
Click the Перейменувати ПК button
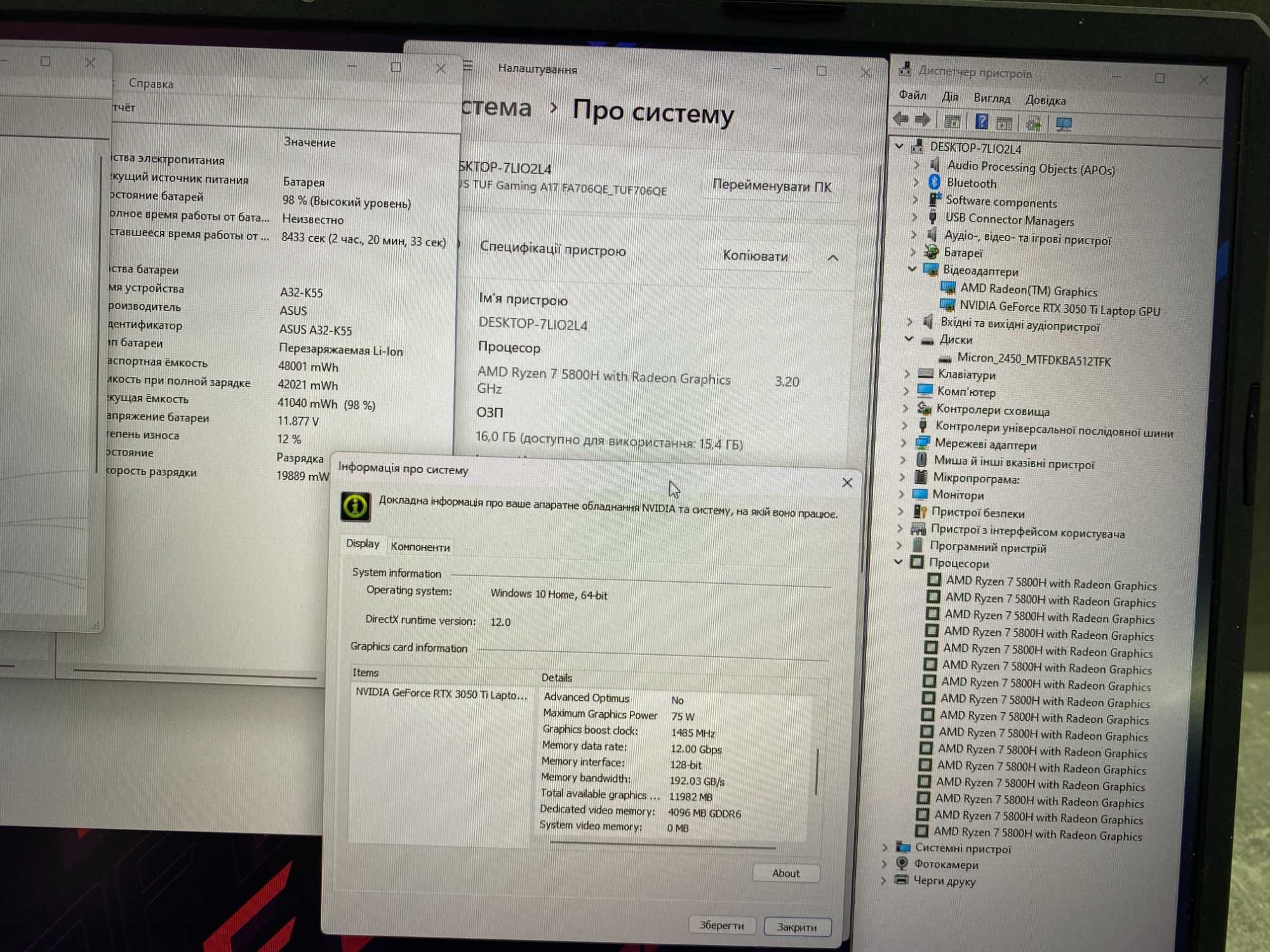click(772, 186)
